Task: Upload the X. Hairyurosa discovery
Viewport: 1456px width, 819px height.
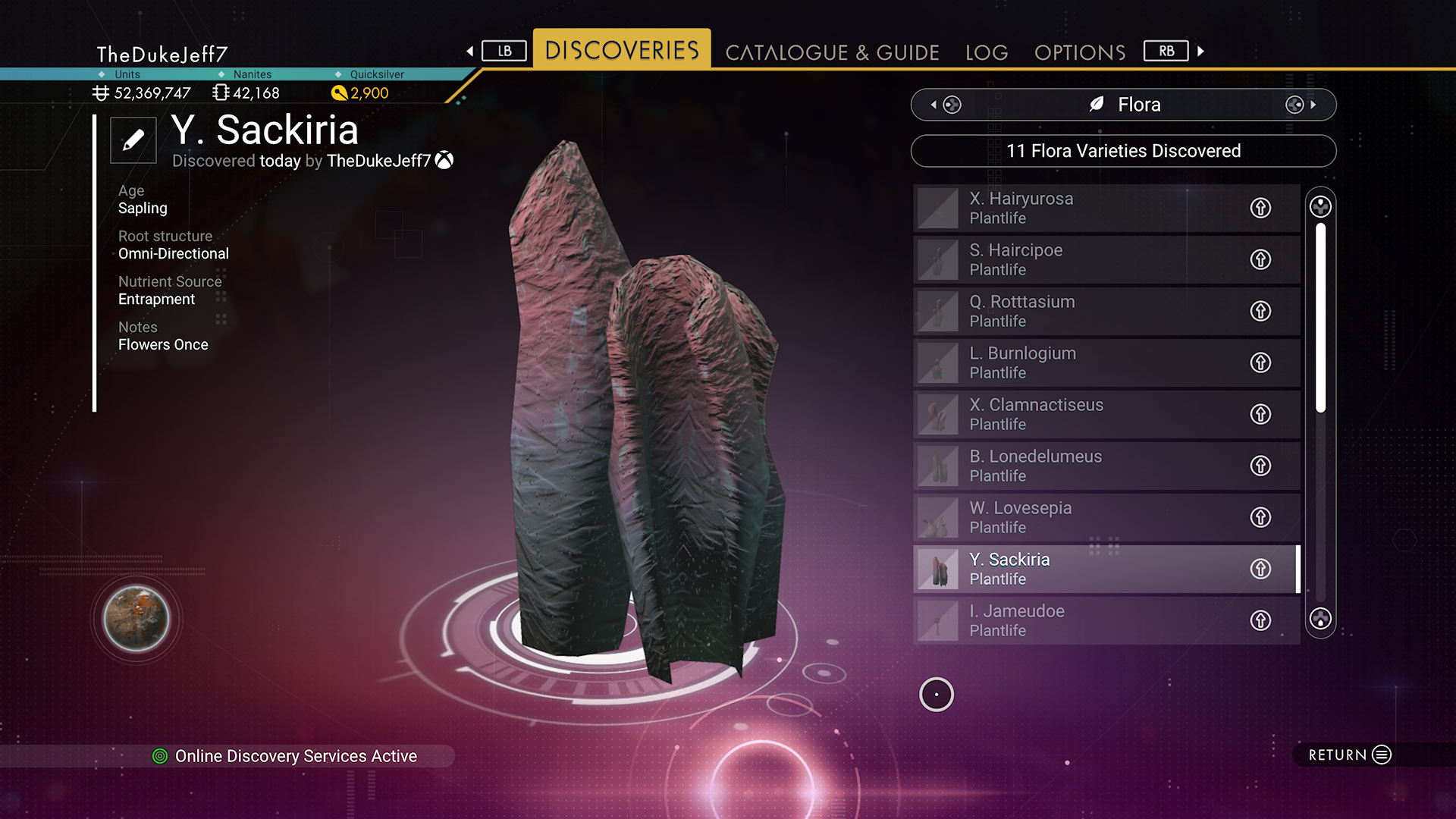Action: (1260, 208)
